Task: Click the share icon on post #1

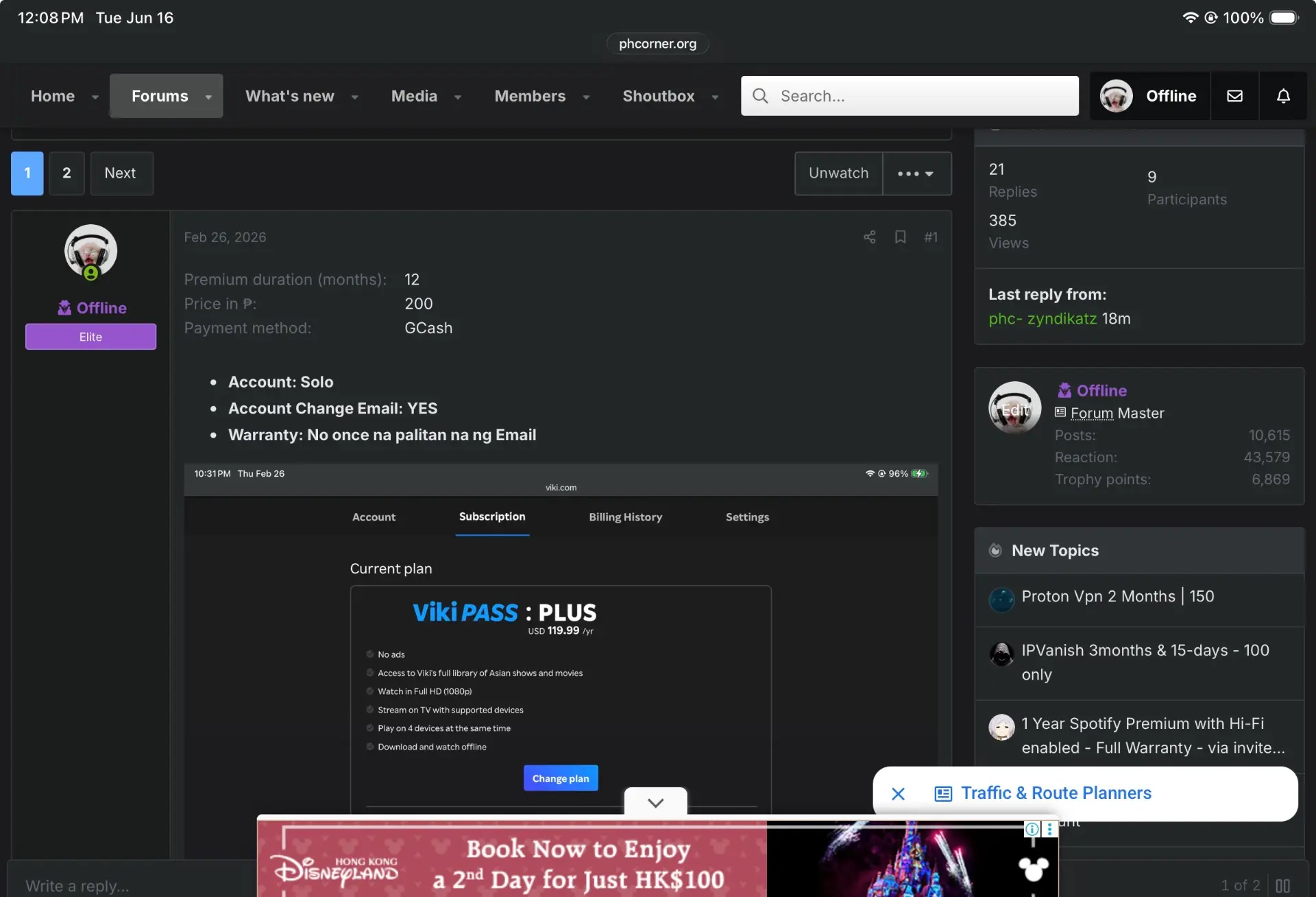Action: point(869,237)
